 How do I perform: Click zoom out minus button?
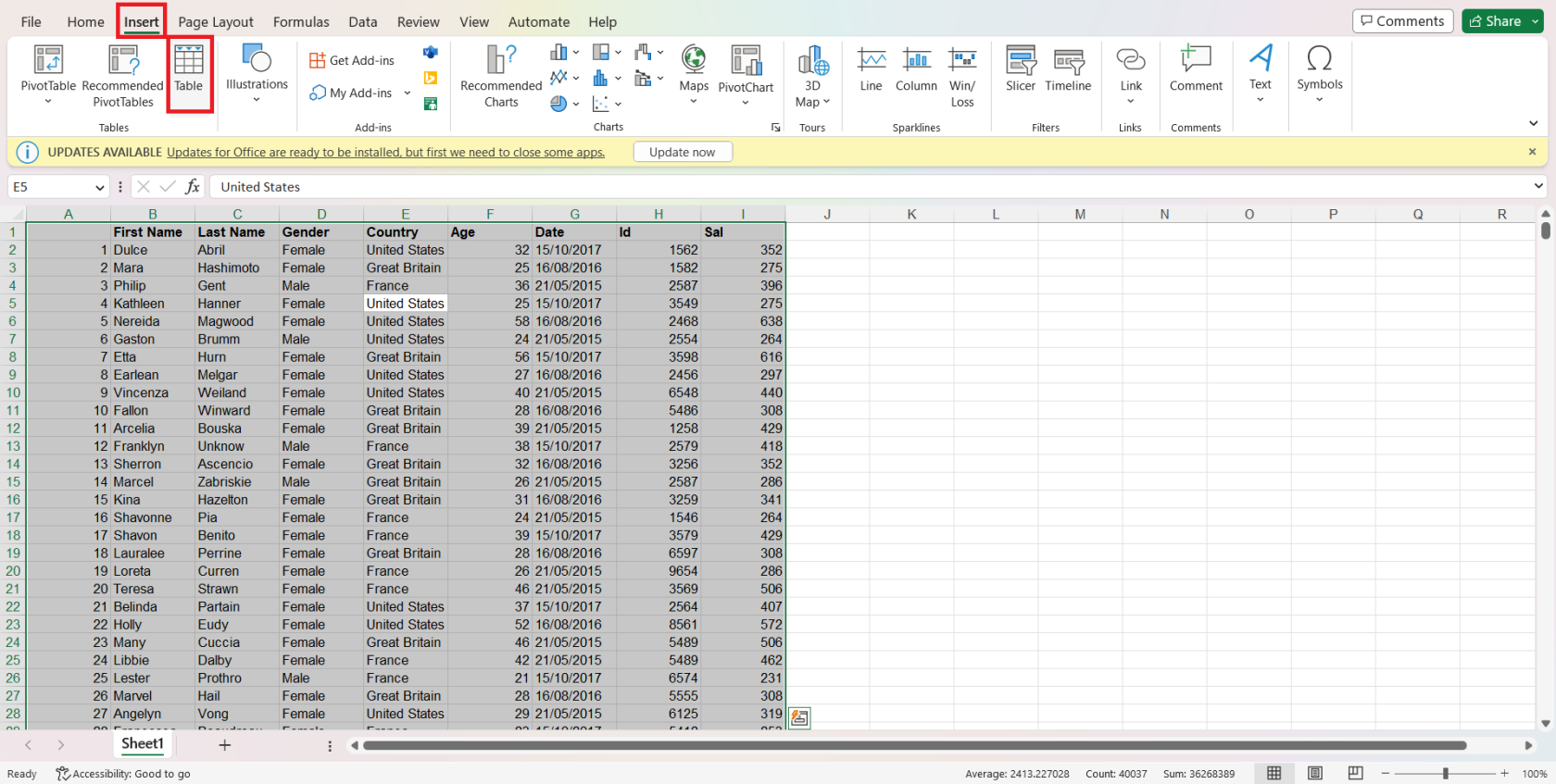click(x=1386, y=773)
